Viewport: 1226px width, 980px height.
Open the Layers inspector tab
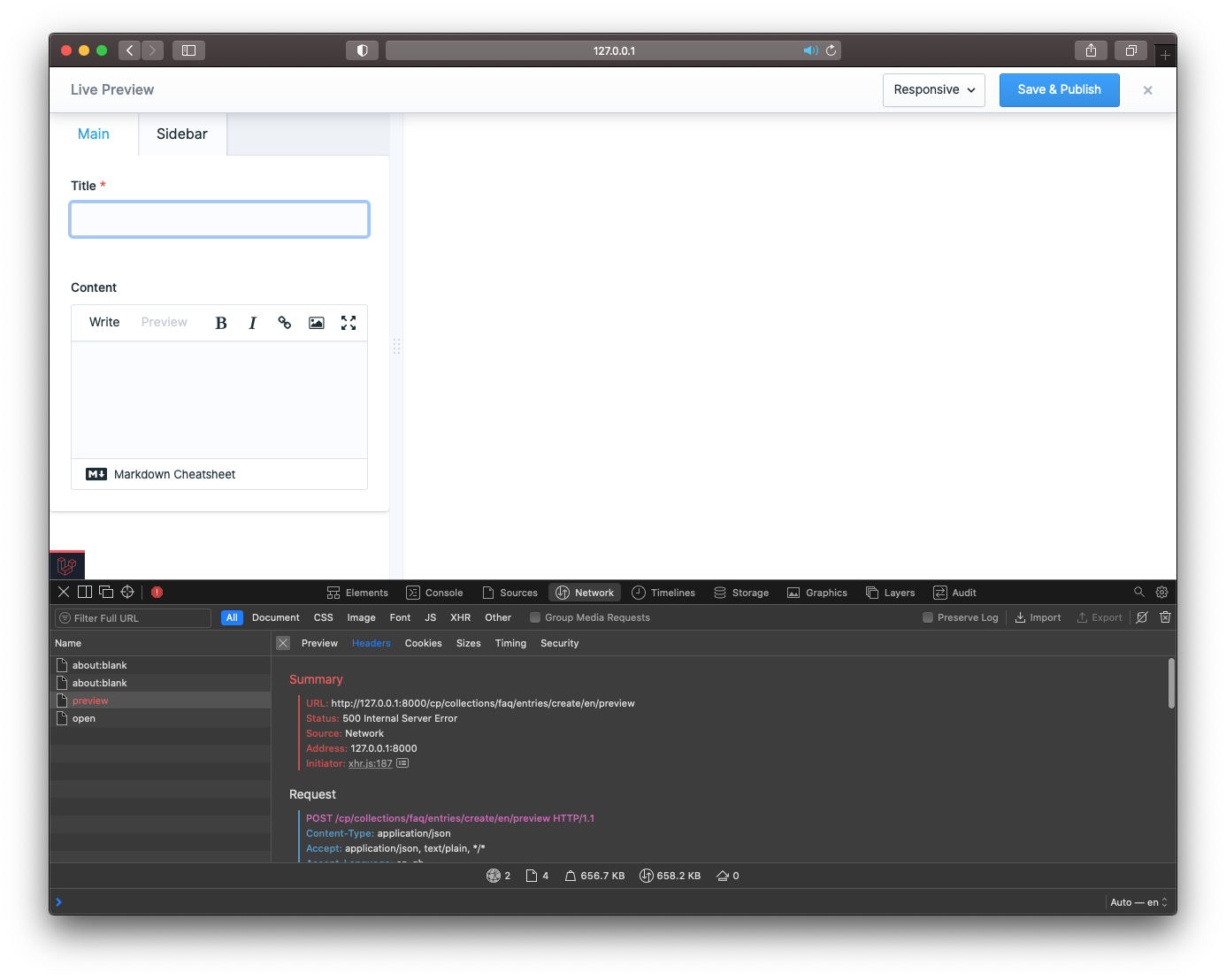890,593
